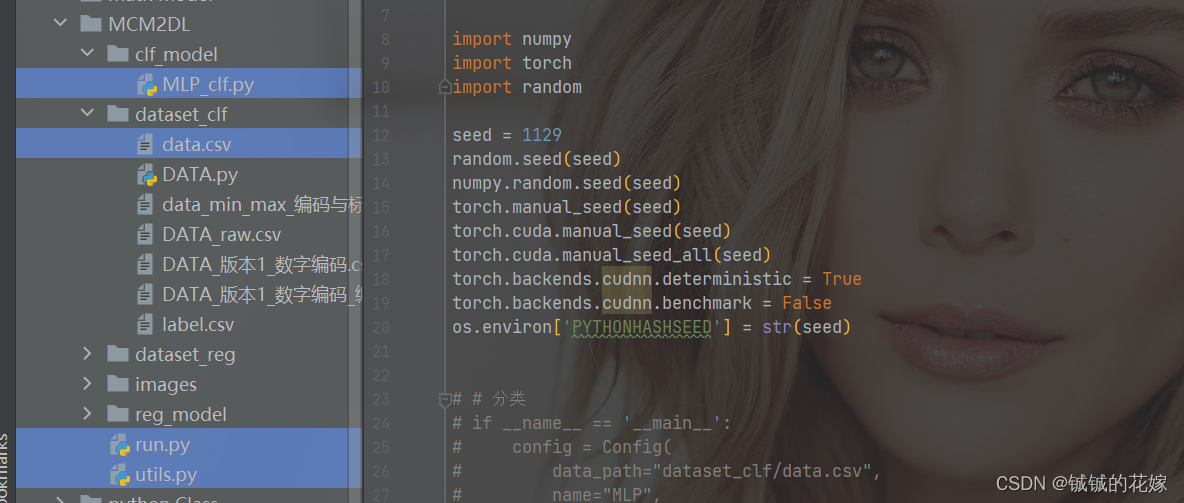Select the dataset_reg folder name
This screenshot has width=1184, height=503.
click(185, 354)
